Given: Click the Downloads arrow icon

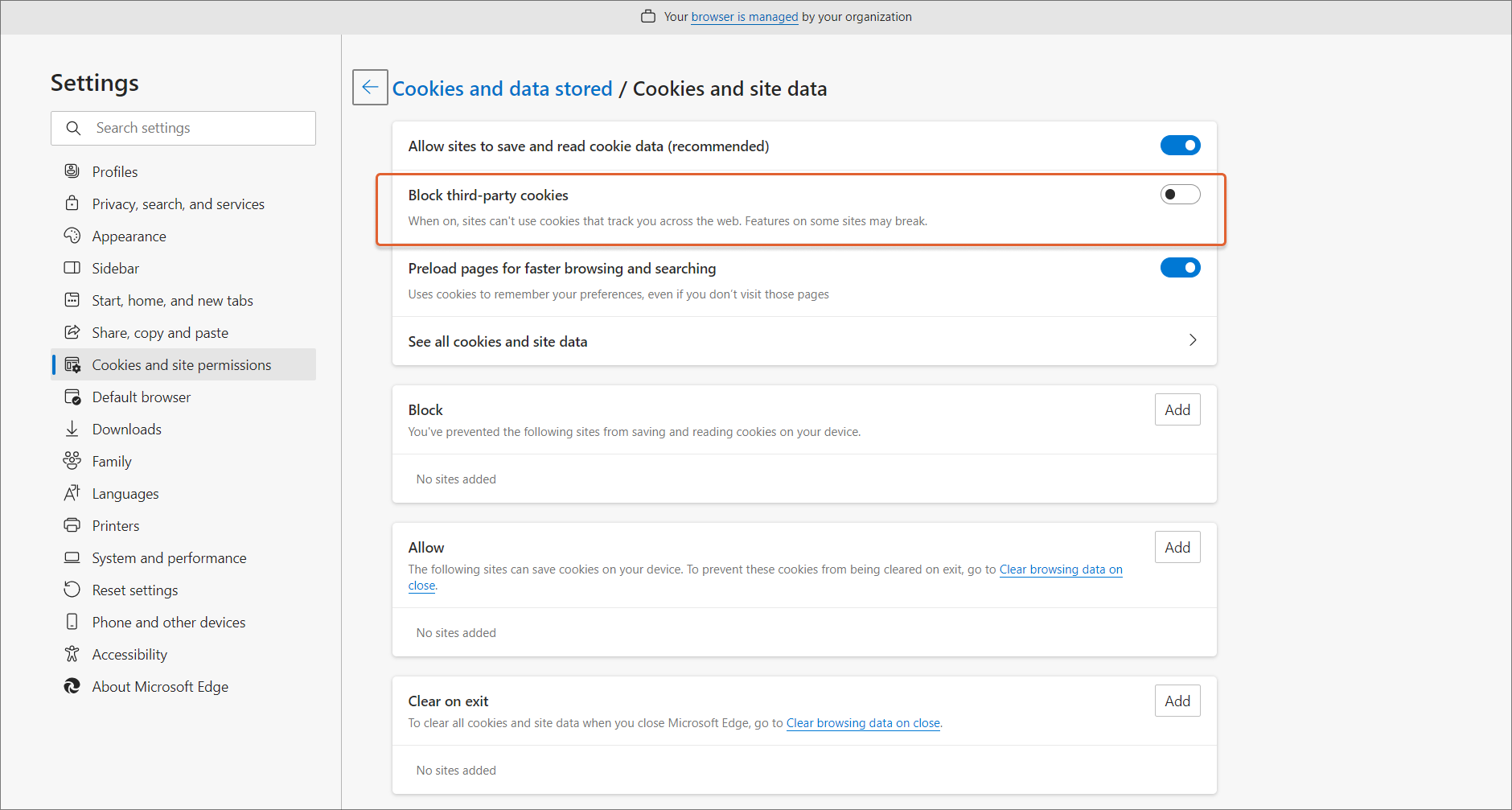Looking at the screenshot, I should 72,429.
